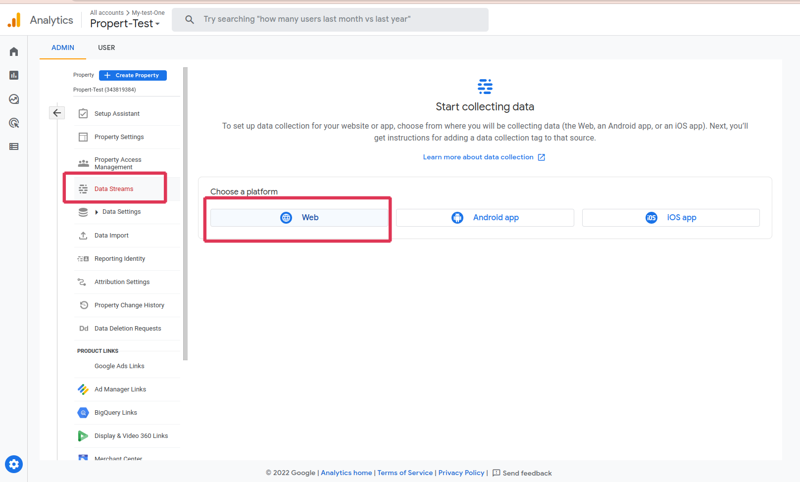800x482 pixels.
Task: Click the My-test-One breadcrumb
Action: tap(148, 12)
